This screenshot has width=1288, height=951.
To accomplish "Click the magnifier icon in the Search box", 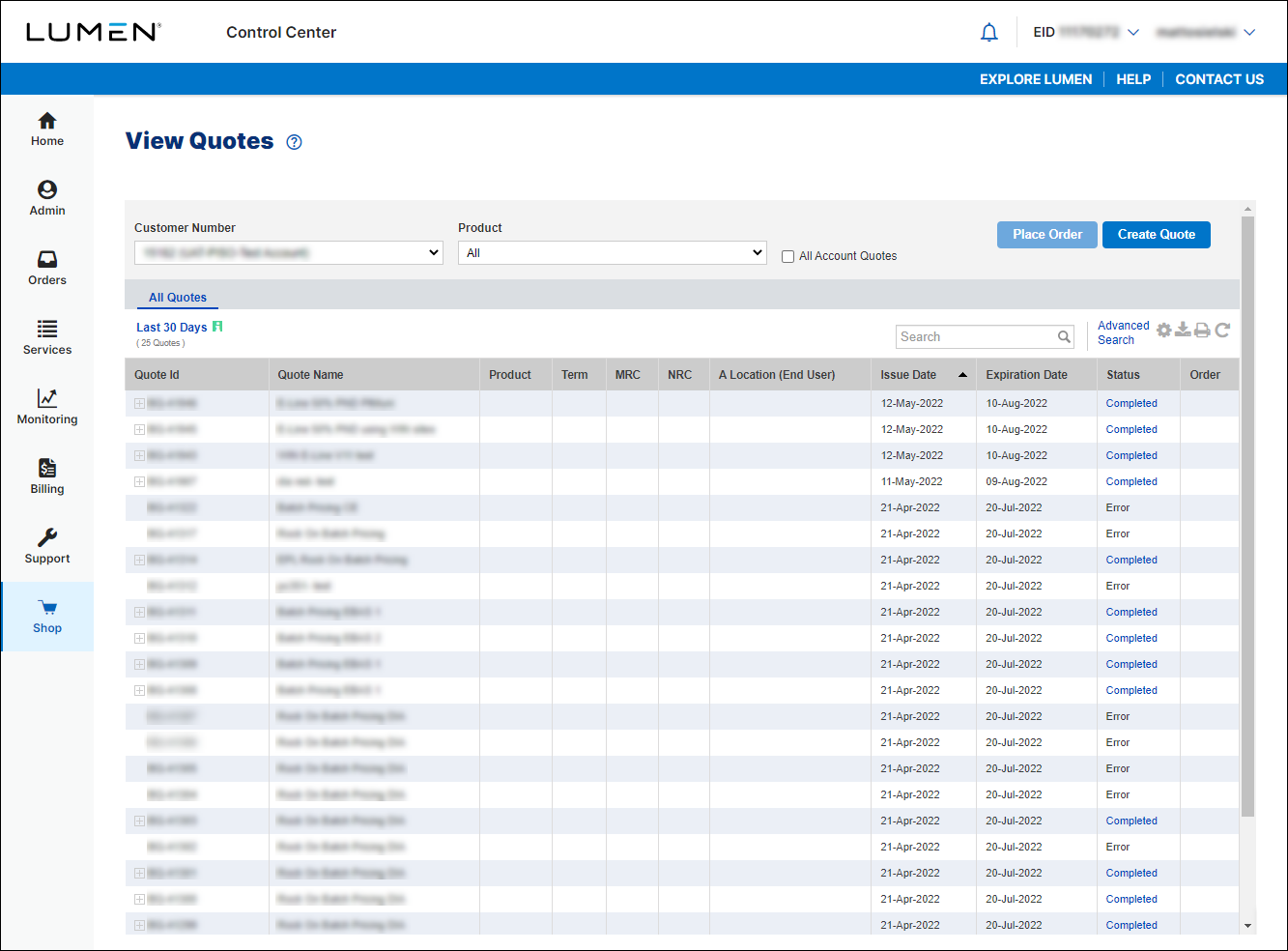I will pos(1064,337).
